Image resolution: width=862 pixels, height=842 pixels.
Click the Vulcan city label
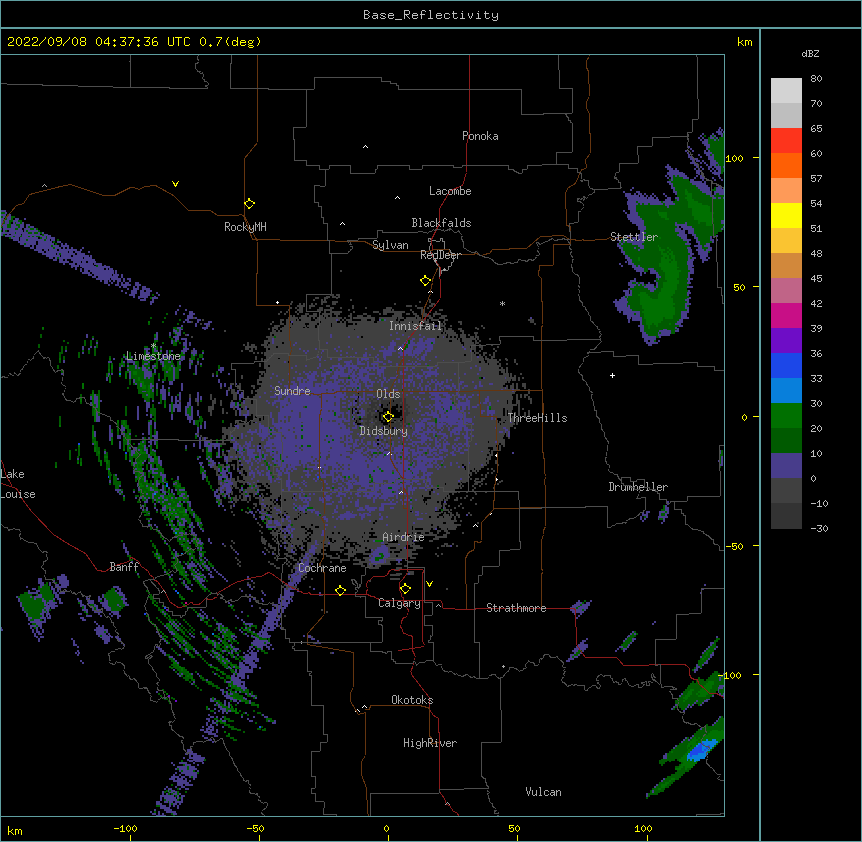(543, 792)
